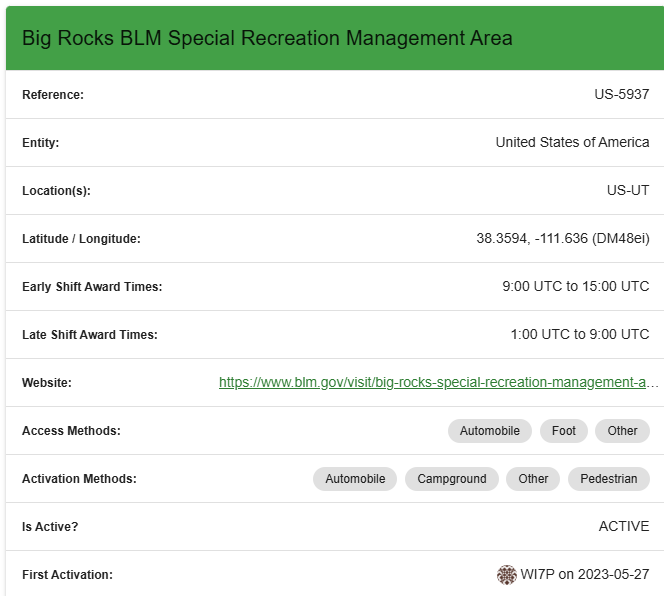
Task: Click the Campground activation method chip
Action: tap(452, 479)
